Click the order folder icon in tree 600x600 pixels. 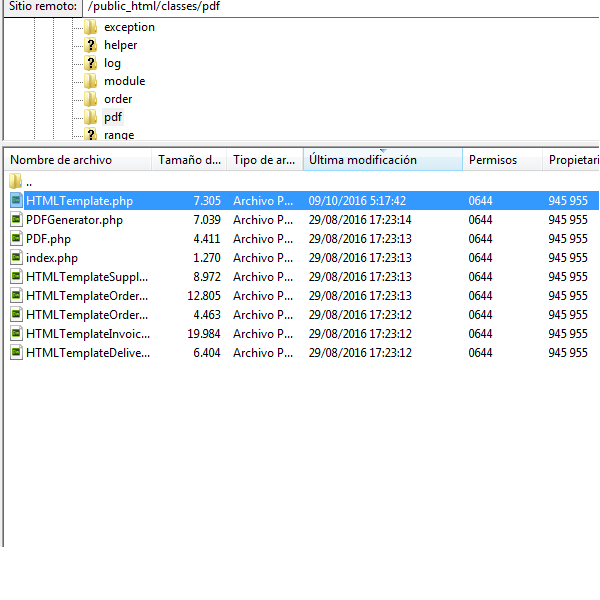point(91,99)
